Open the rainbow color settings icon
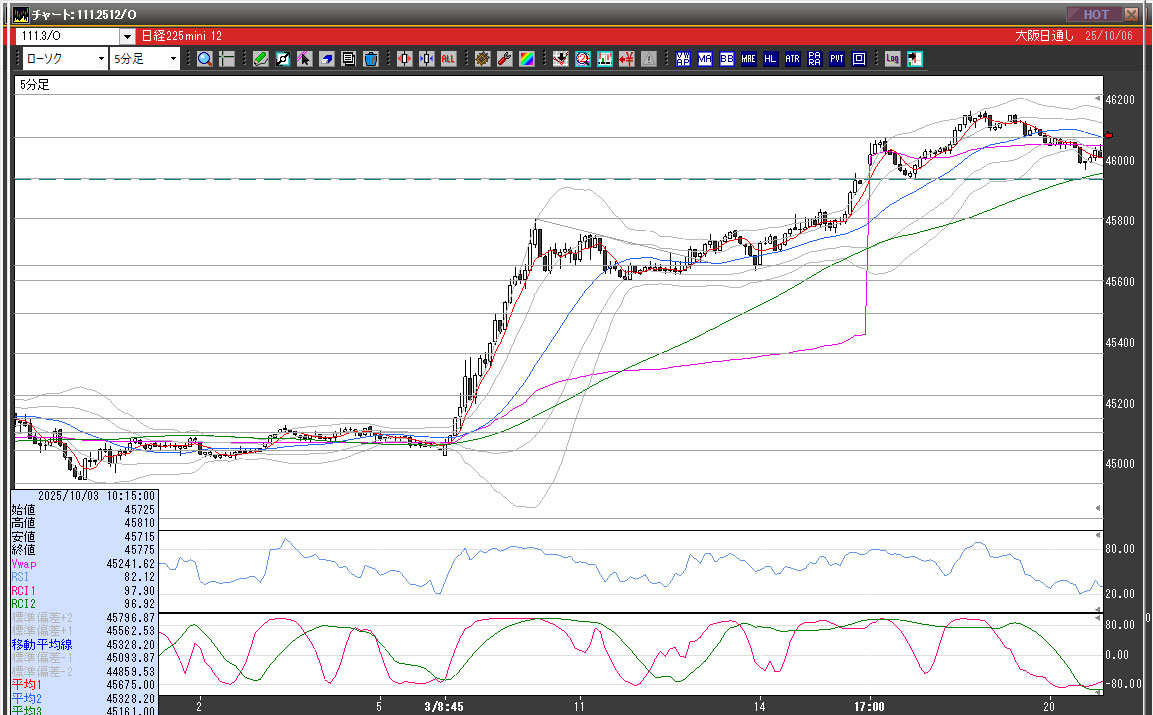 [526, 59]
